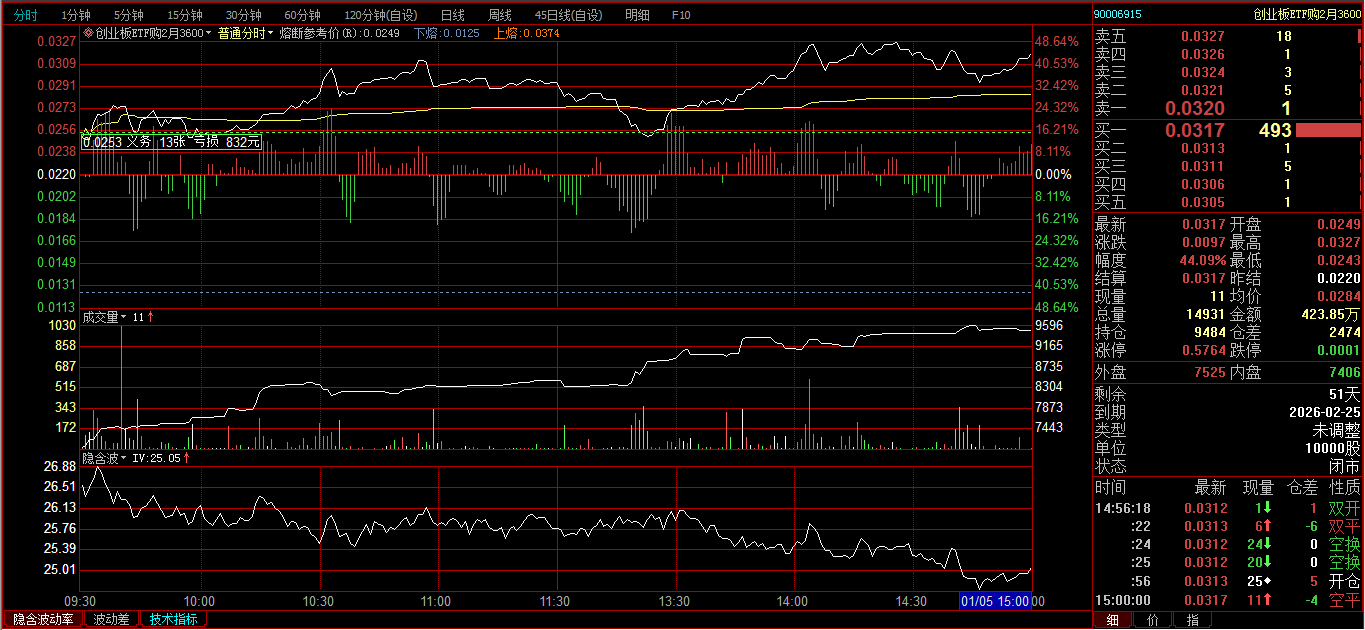Click the 仓差 2474 value
This screenshot has height=630, width=1365.
[x=1344, y=332]
